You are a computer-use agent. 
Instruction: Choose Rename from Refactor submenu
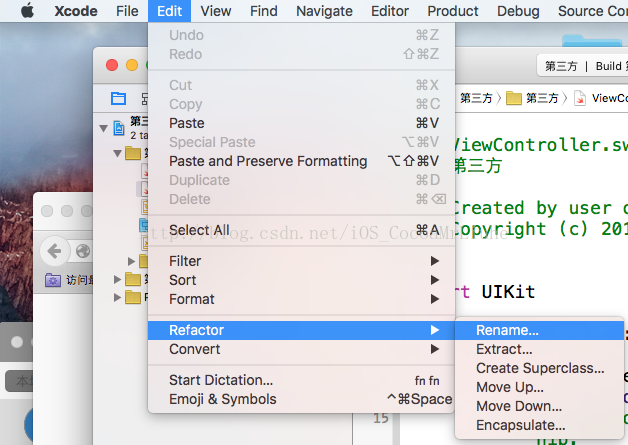(x=507, y=330)
